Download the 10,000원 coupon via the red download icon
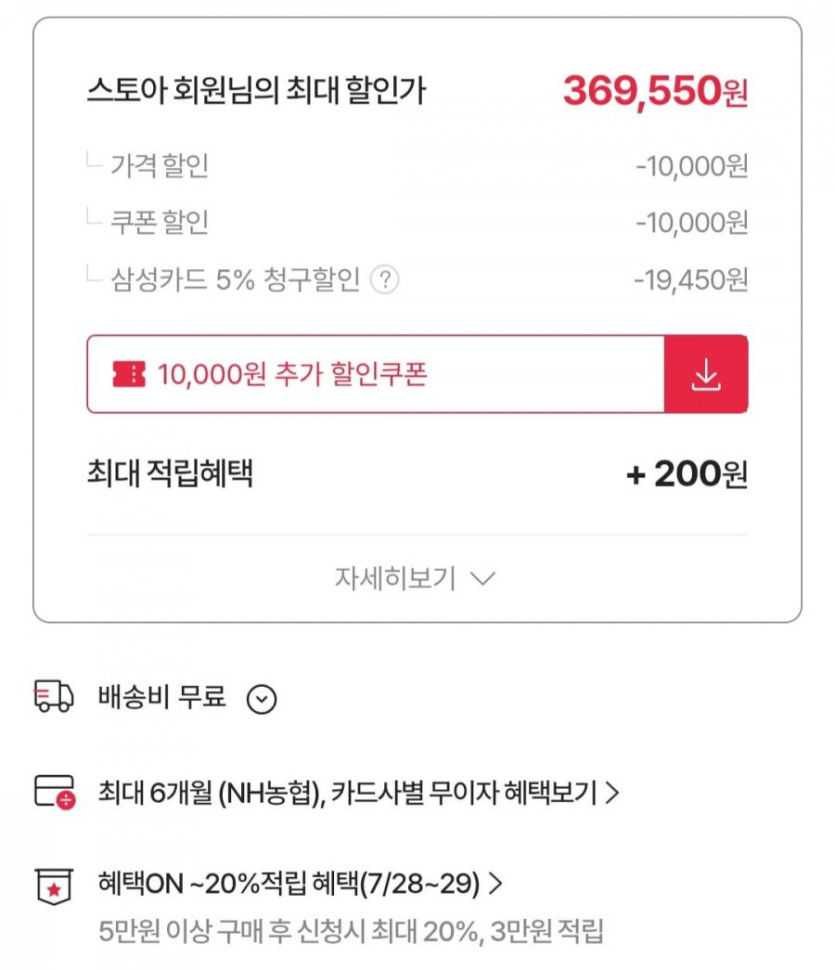 (x=706, y=374)
